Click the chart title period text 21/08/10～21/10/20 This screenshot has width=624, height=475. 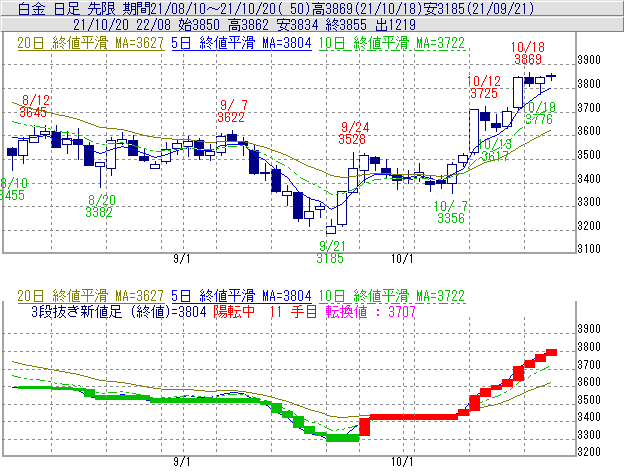210,8
